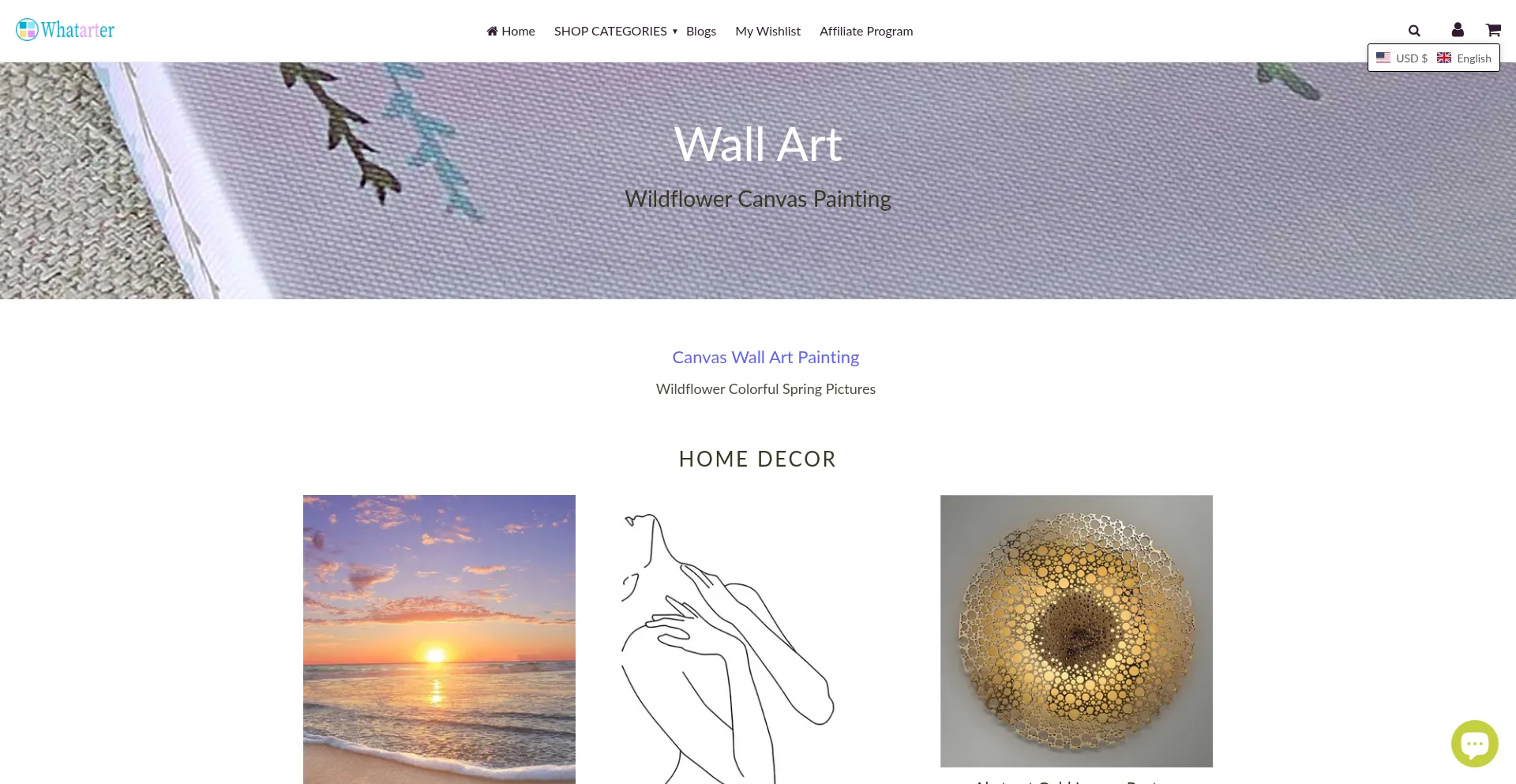The width and height of the screenshot is (1516, 784).
Task: Click the Whatarter logo
Action: (66, 30)
